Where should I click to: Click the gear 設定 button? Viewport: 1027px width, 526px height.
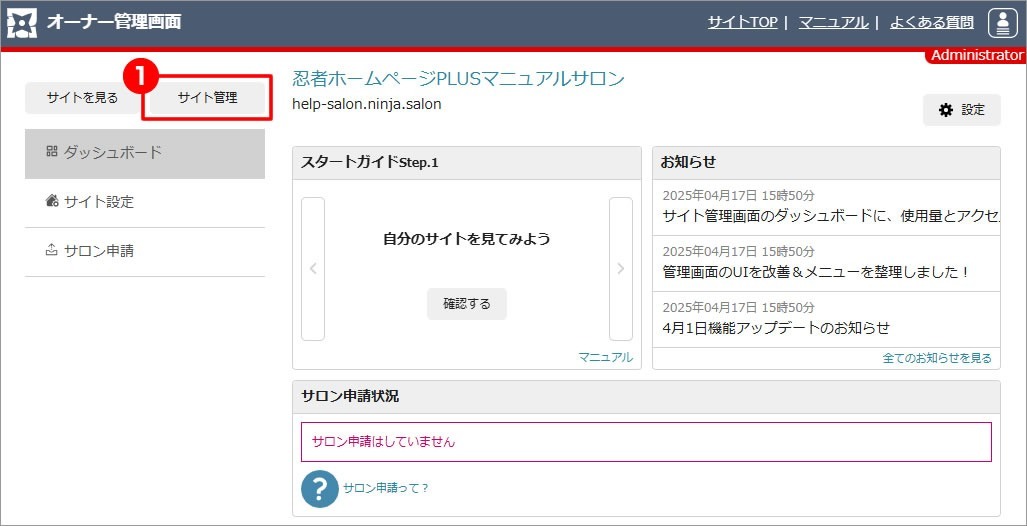tap(961, 110)
